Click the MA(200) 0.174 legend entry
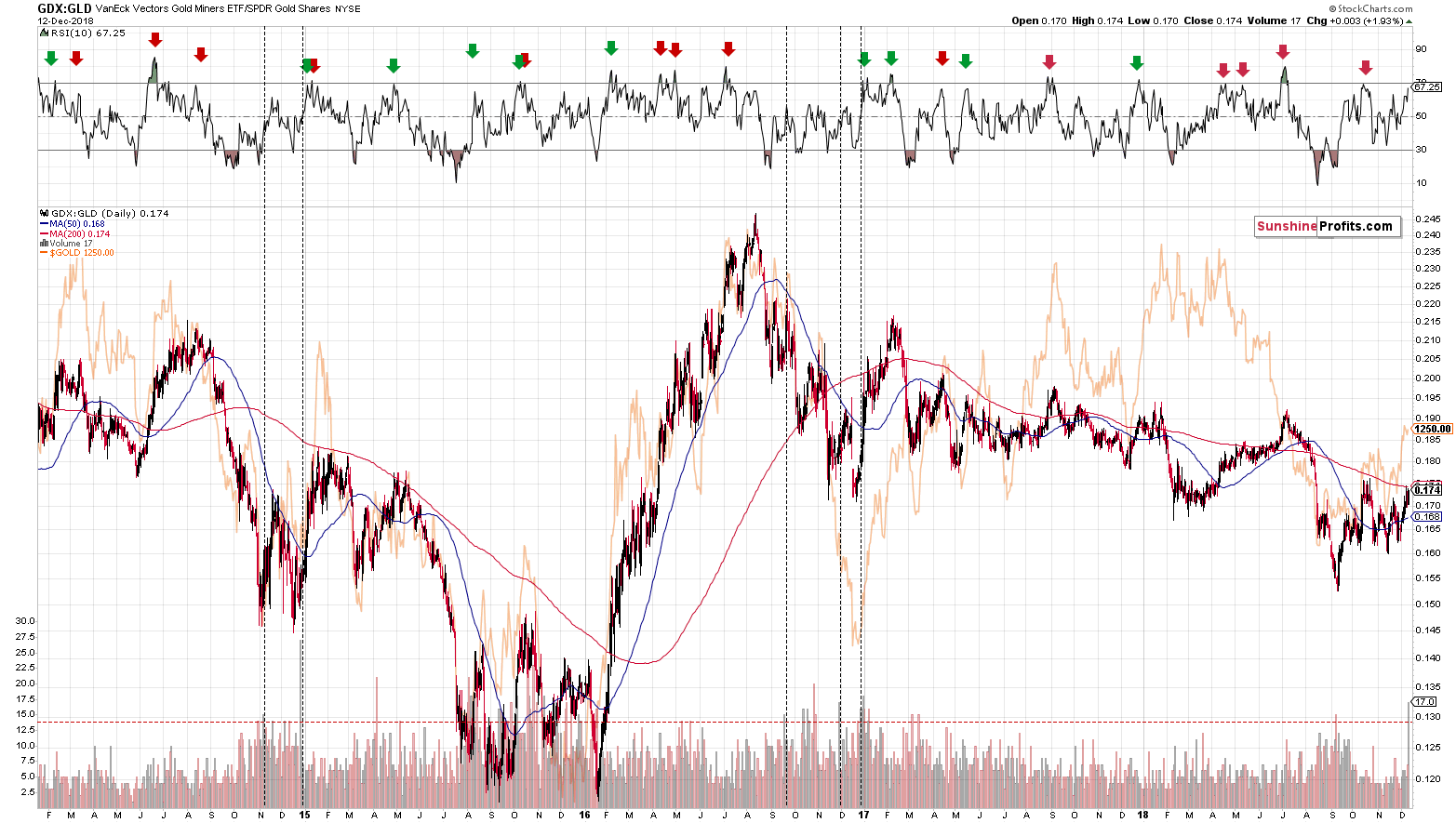 [x=80, y=234]
